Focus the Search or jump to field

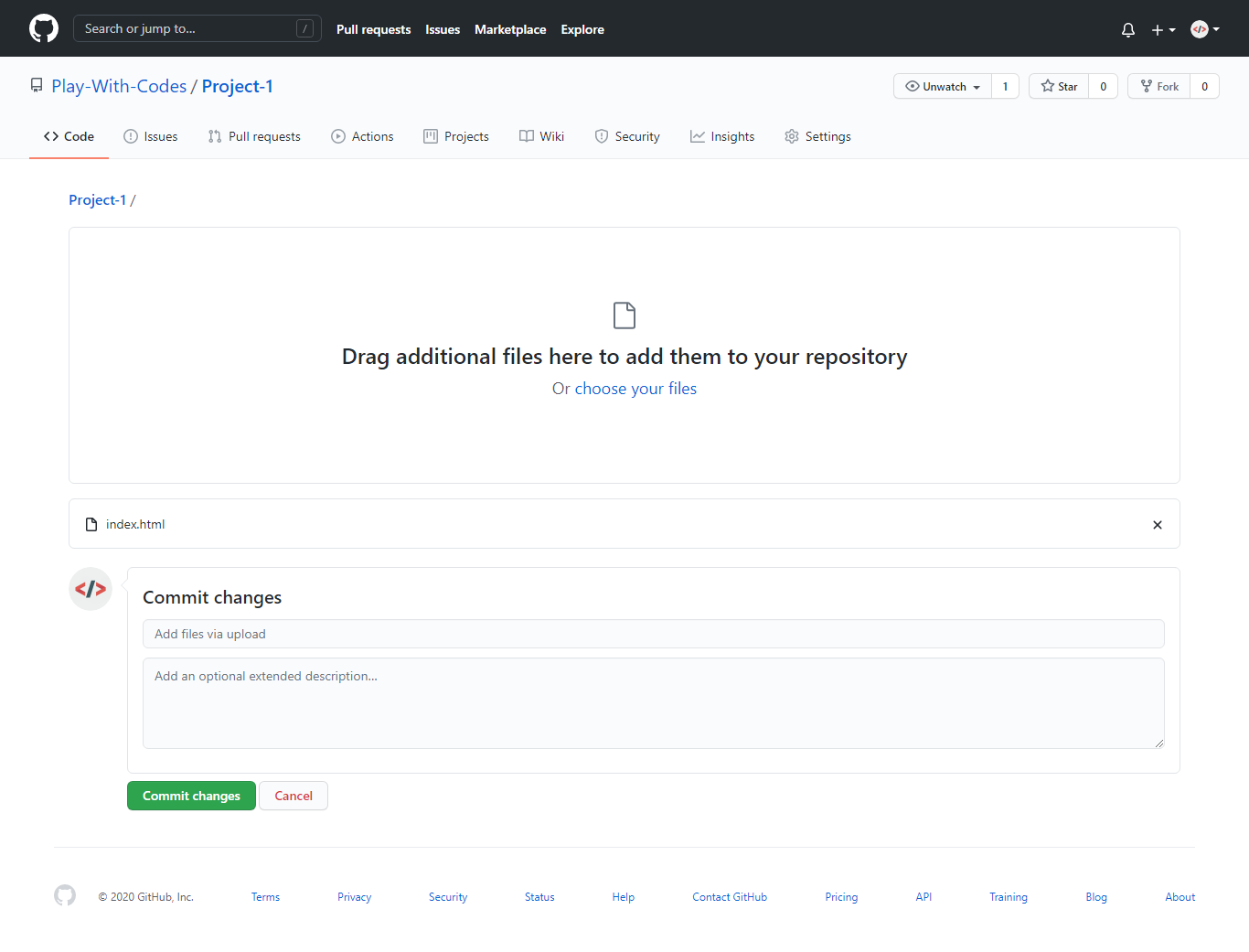click(197, 28)
